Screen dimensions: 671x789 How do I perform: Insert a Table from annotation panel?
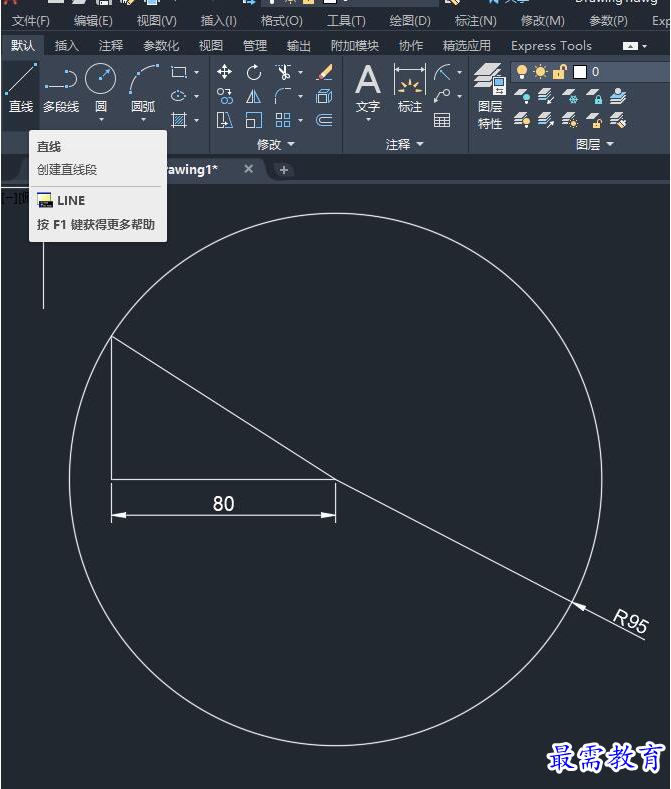(x=442, y=120)
